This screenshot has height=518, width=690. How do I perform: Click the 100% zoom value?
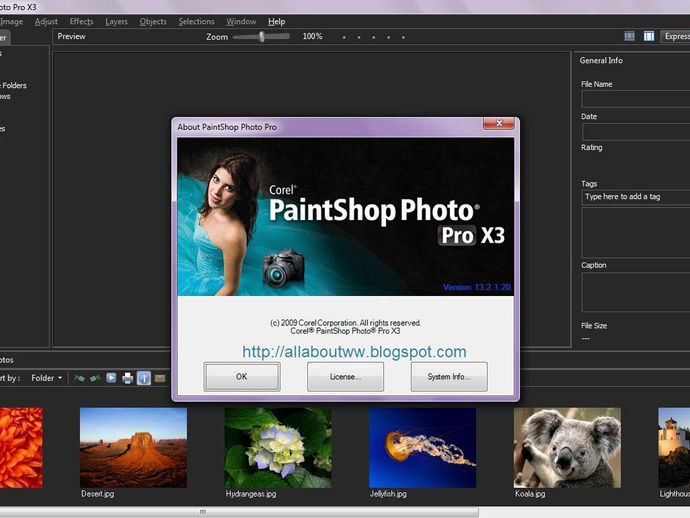tap(312, 37)
